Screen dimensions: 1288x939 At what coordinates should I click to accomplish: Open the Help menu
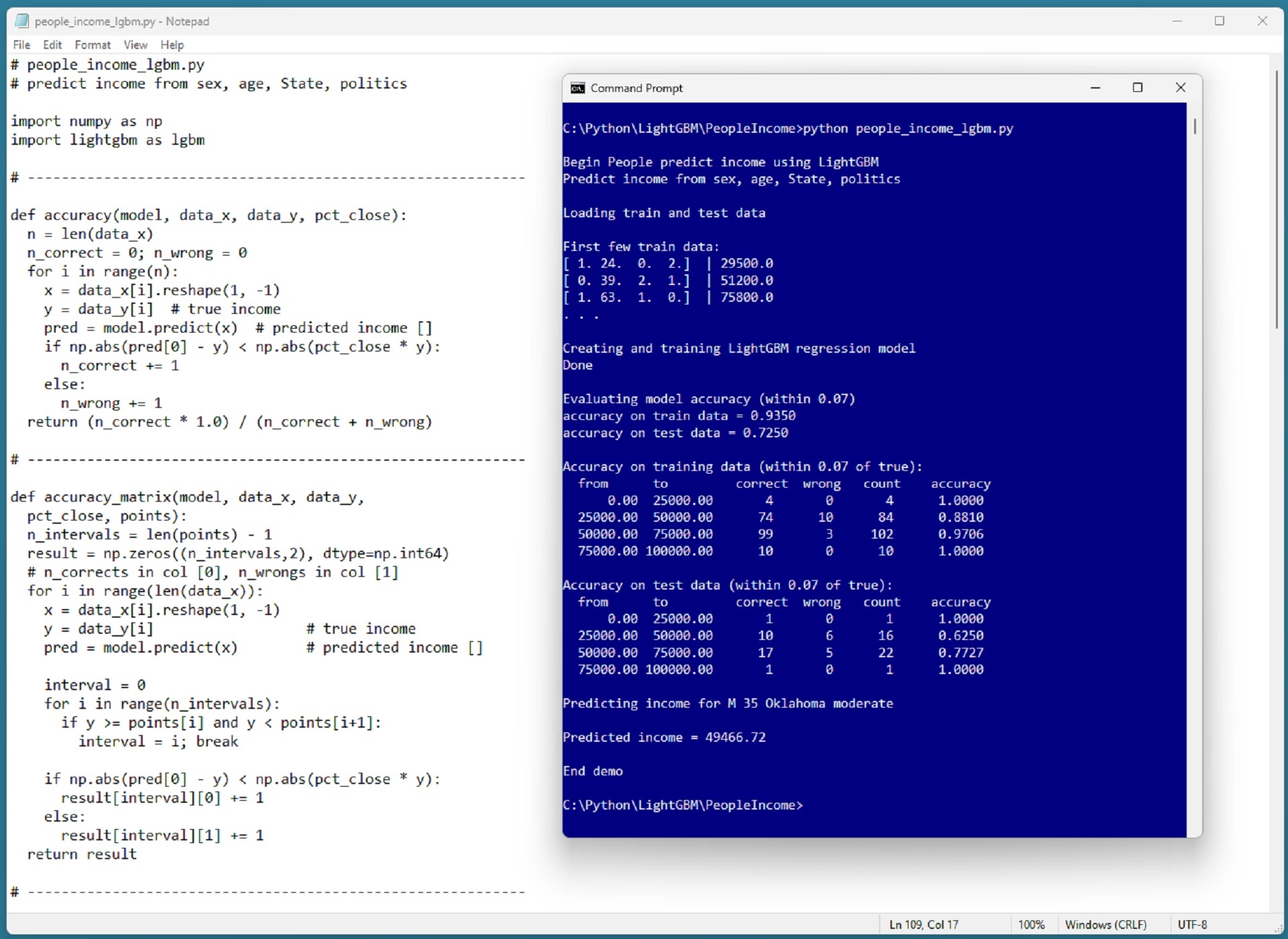(172, 45)
